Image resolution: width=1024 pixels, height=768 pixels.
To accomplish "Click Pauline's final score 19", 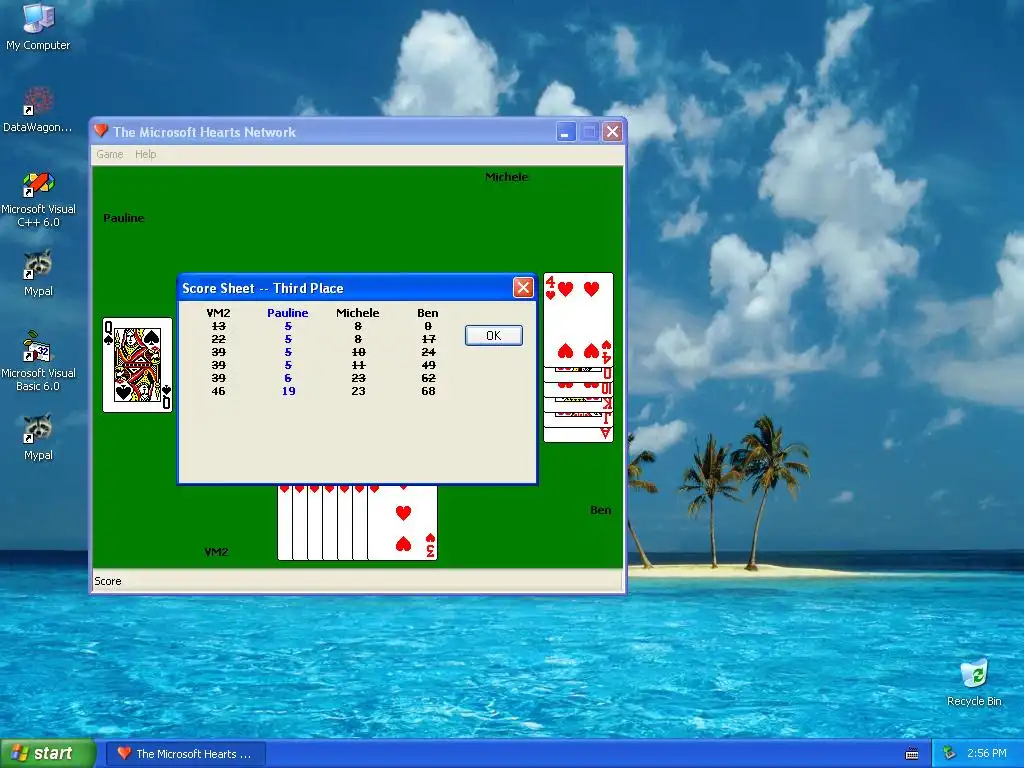I will (x=288, y=391).
